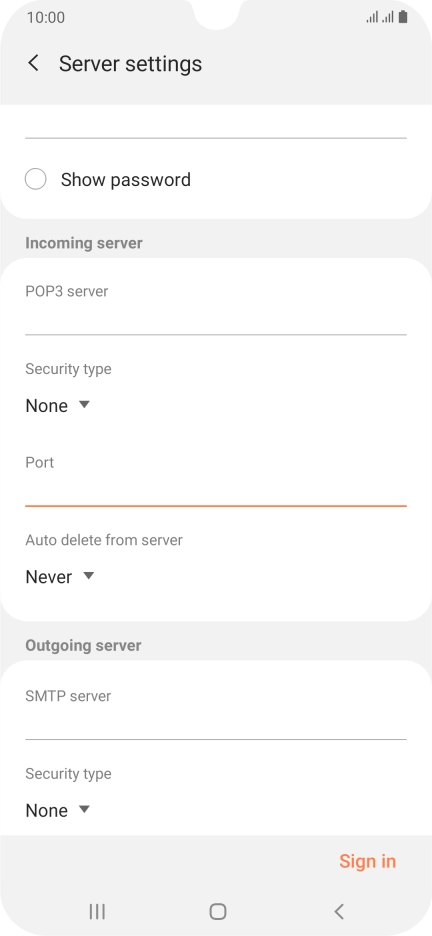
Task: Tap the Sign in button
Action: pyautogui.click(x=368, y=861)
